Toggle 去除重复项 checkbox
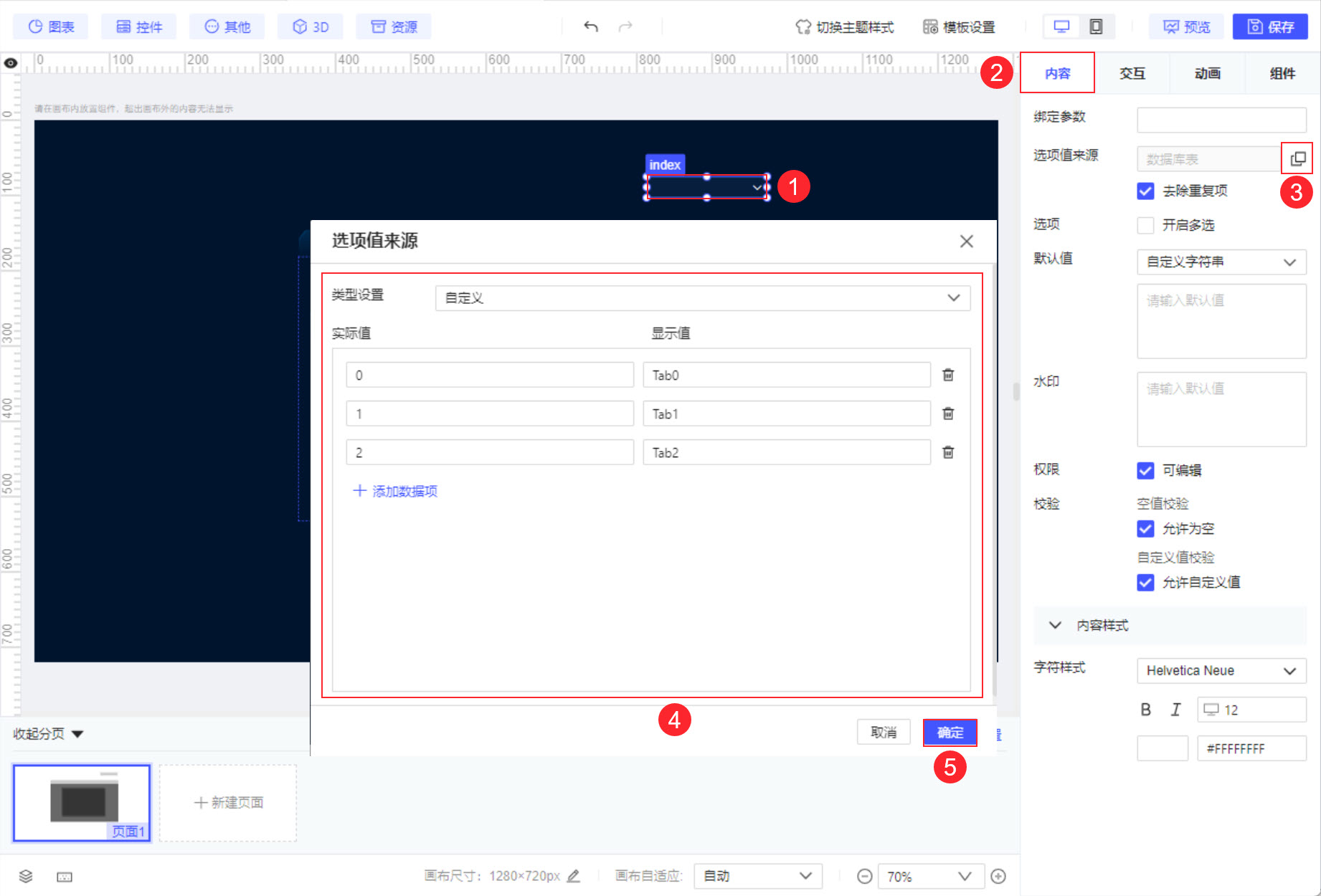The height and width of the screenshot is (896, 1321). point(1145,191)
